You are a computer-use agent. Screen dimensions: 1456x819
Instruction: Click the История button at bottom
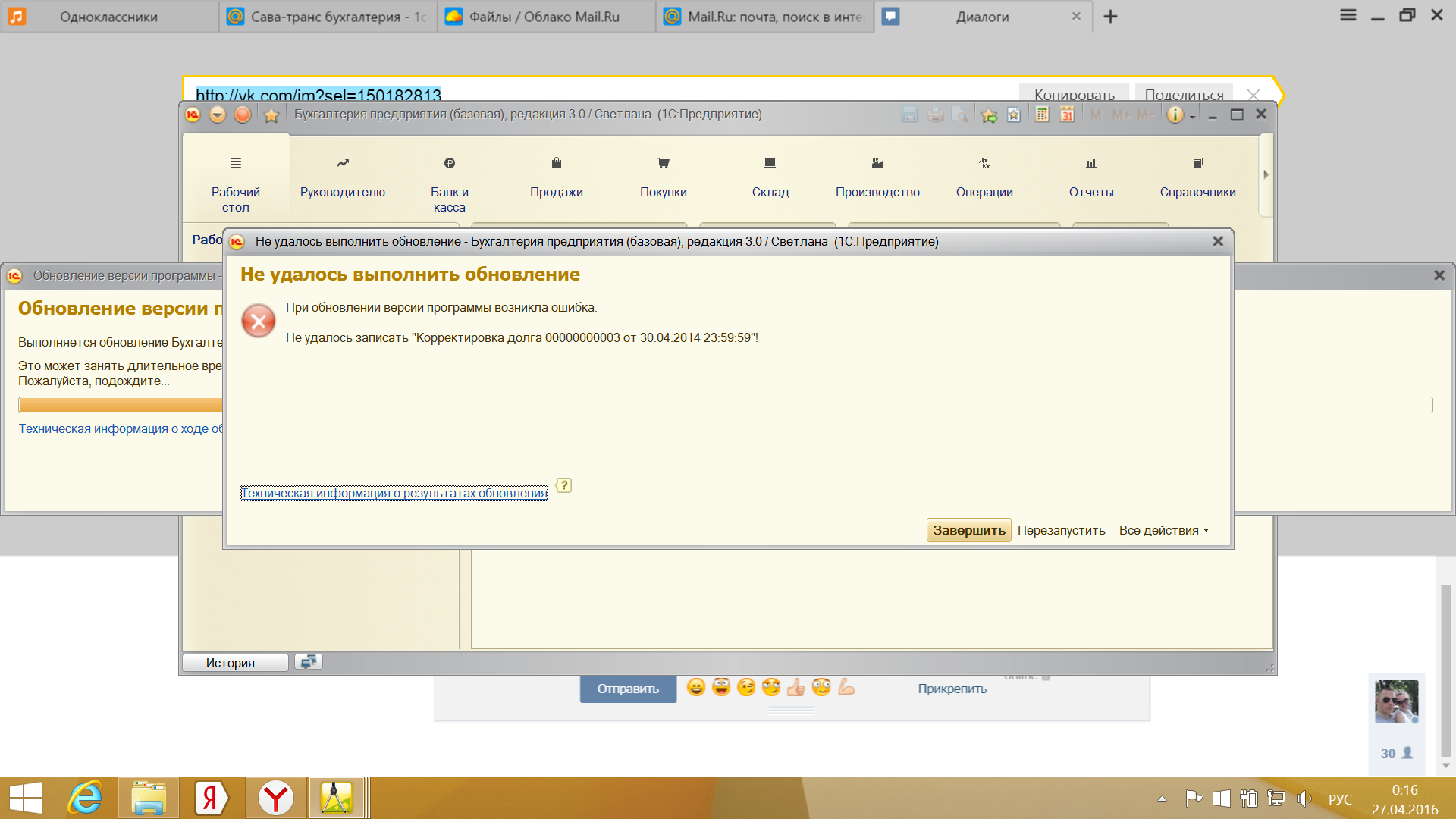234,663
